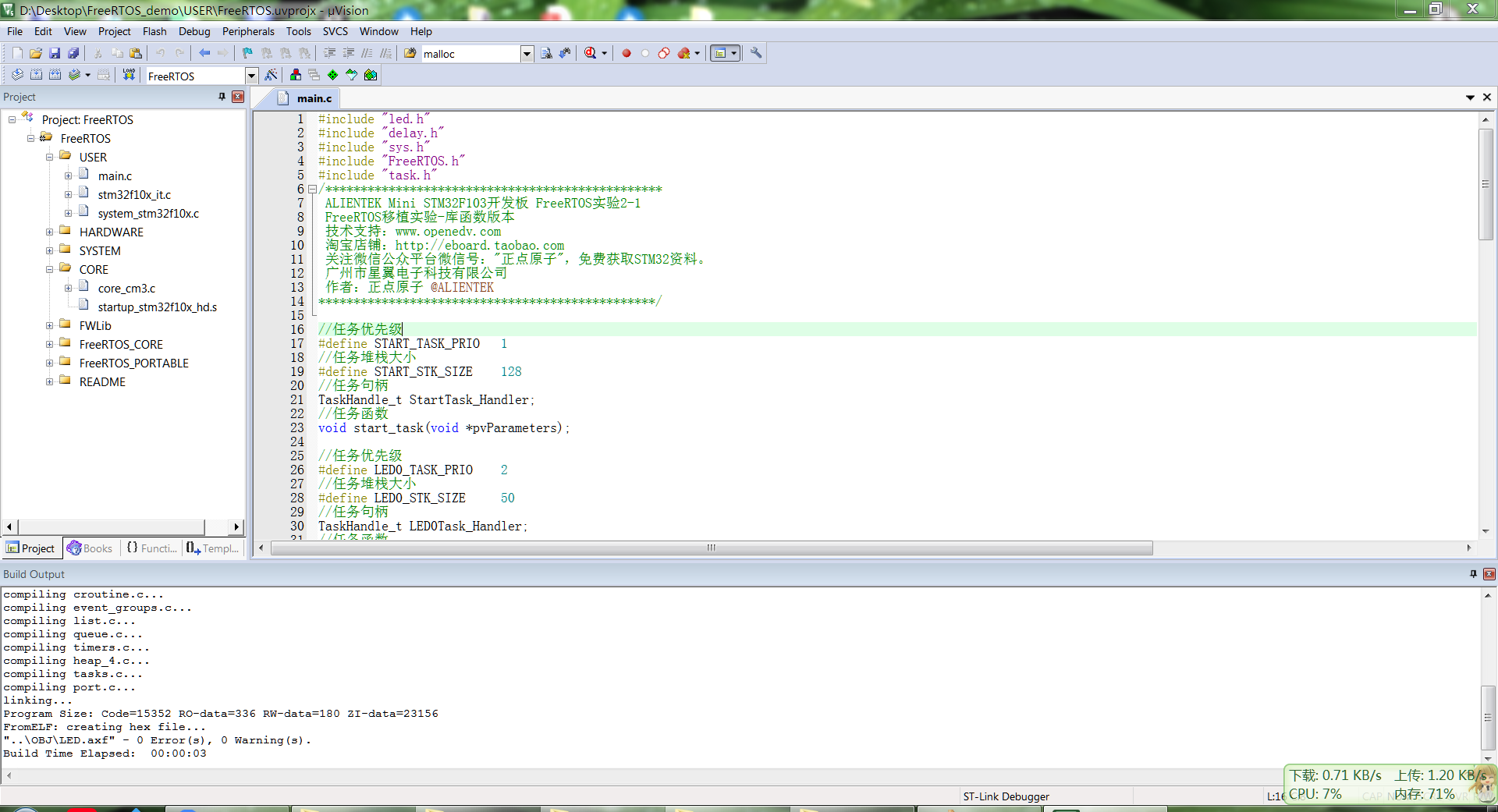Unindent the selected lines
The image size is (1498, 812).
pyautogui.click(x=348, y=53)
